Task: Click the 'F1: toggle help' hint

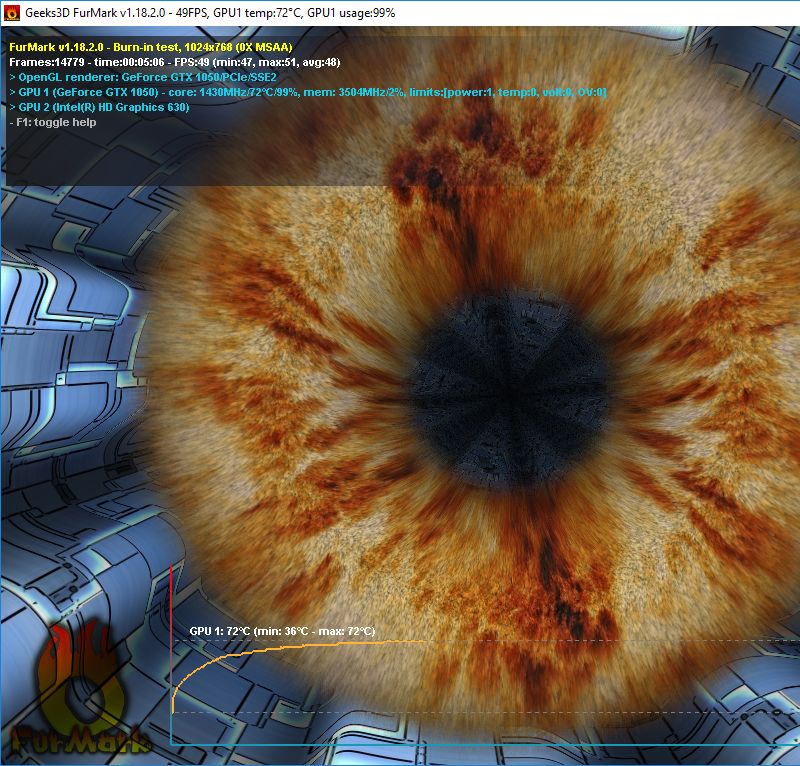Action: pos(53,122)
